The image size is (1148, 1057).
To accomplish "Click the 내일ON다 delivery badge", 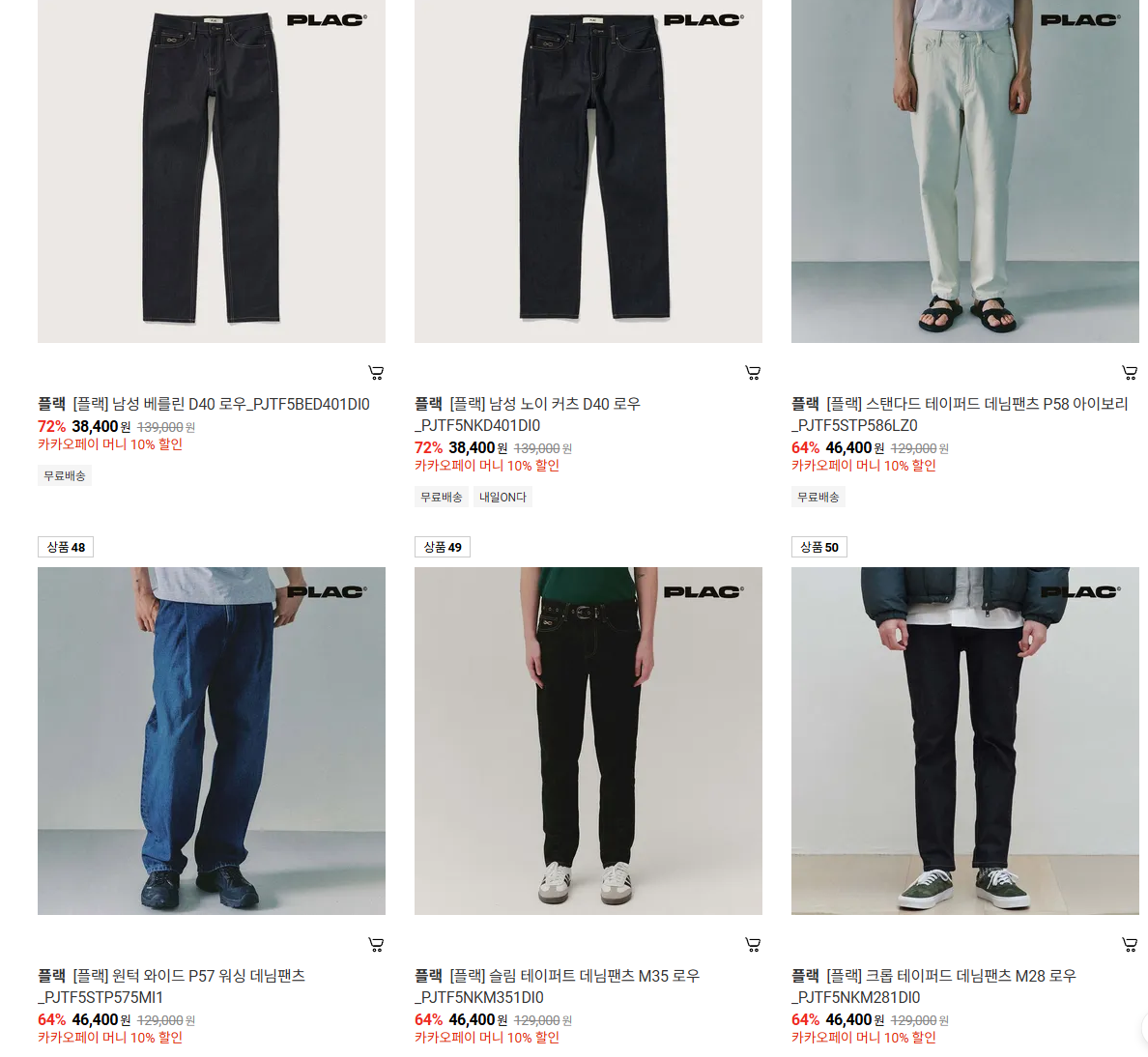I will point(502,497).
